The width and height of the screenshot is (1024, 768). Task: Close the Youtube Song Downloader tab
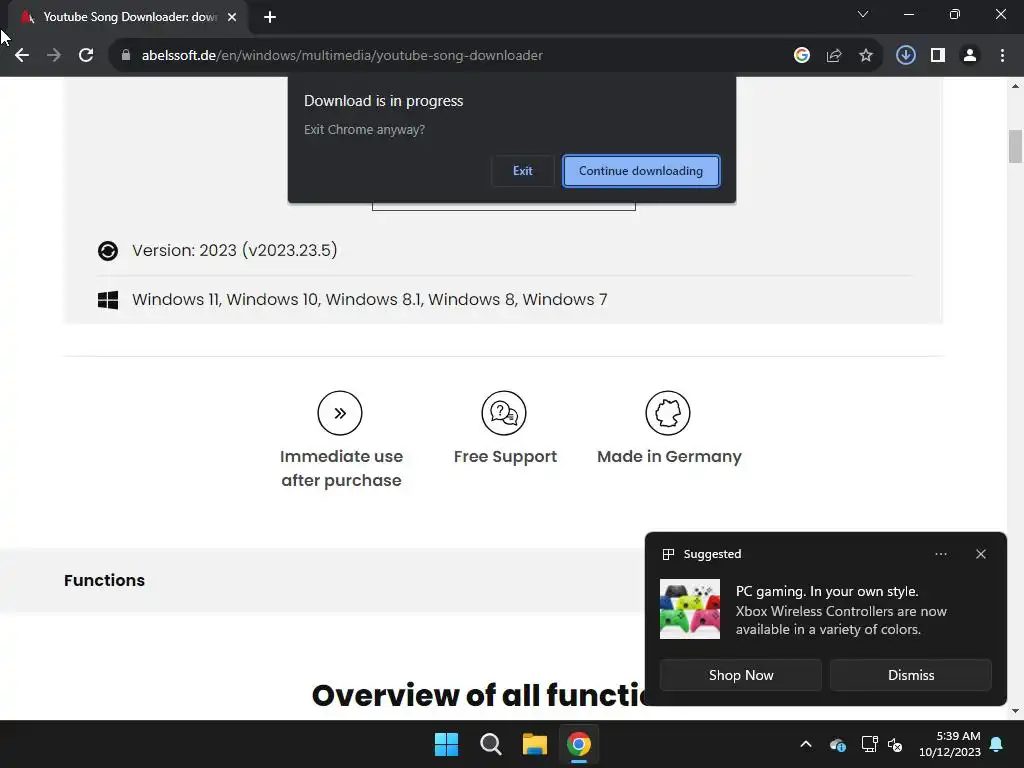click(x=232, y=17)
